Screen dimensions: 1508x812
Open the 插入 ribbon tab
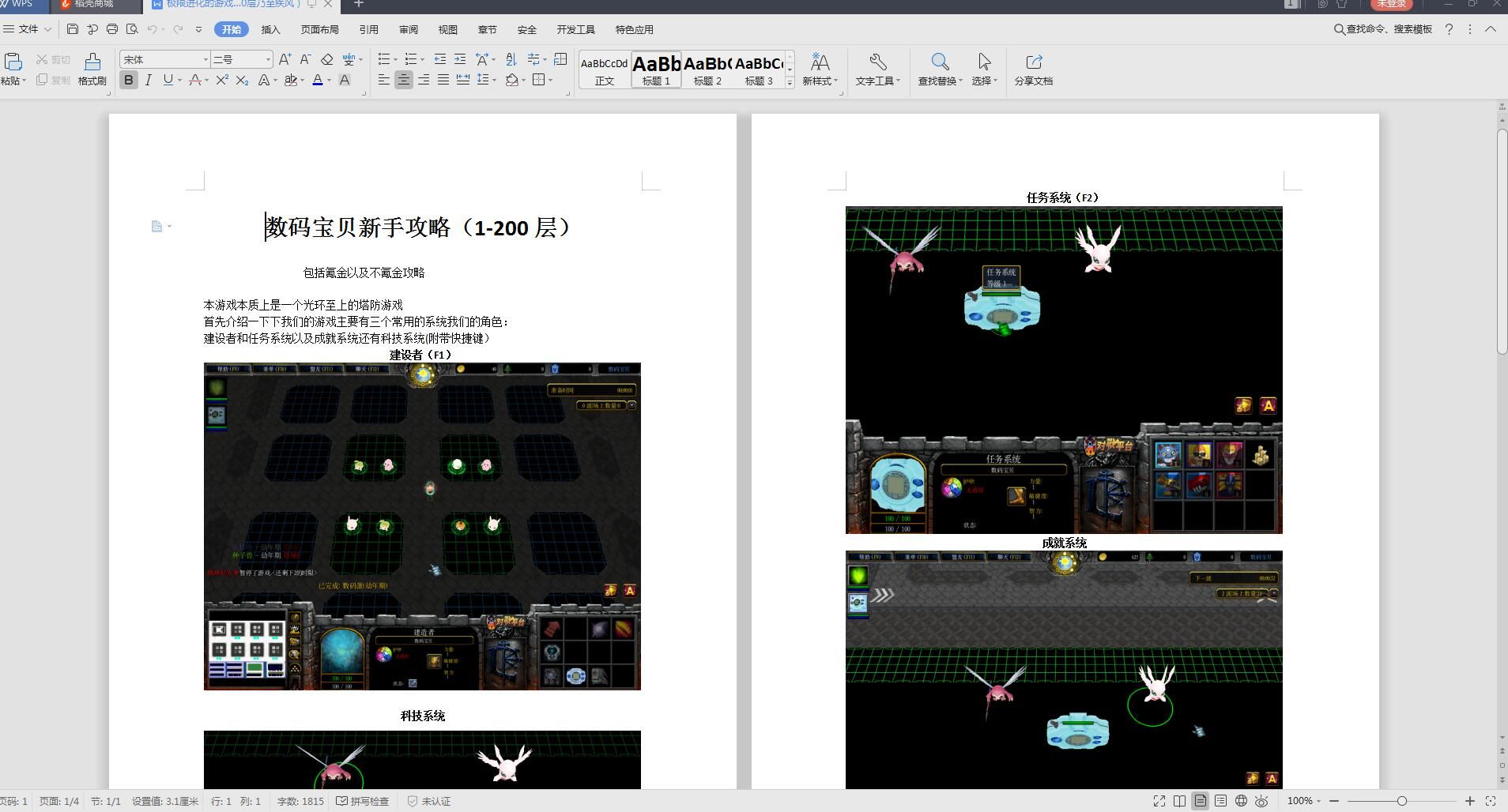271,29
